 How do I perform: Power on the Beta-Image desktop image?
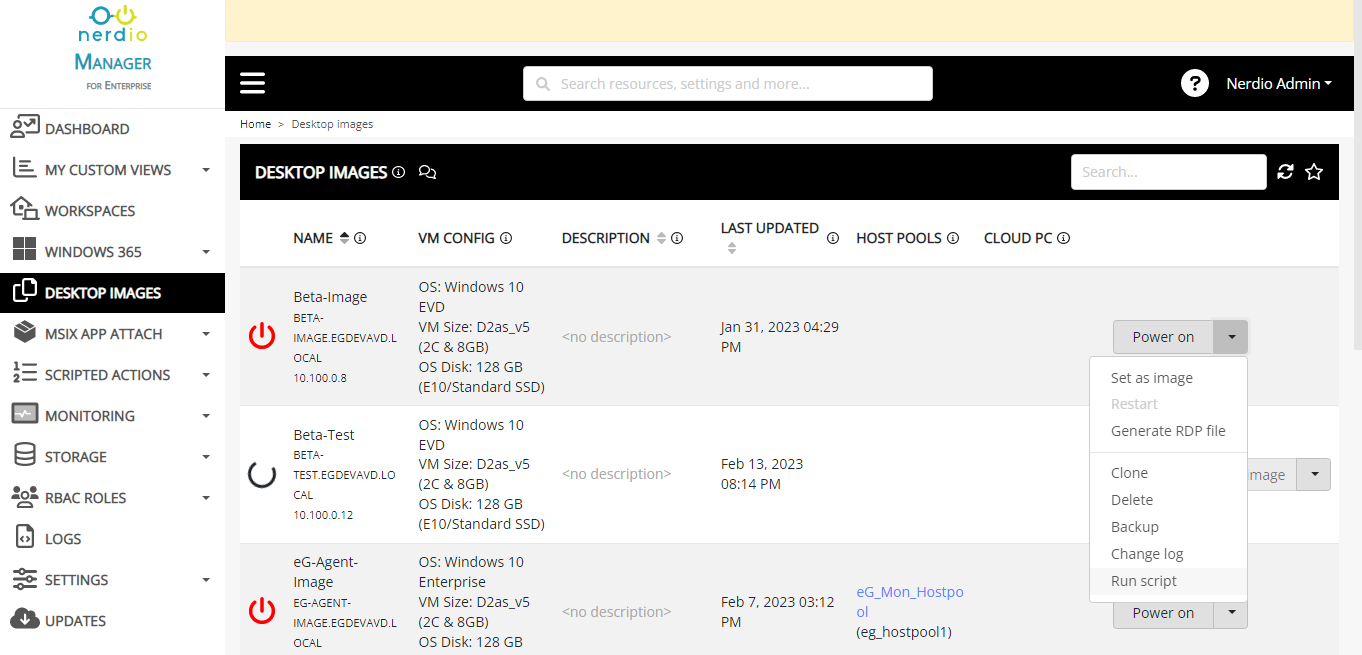pos(1163,337)
